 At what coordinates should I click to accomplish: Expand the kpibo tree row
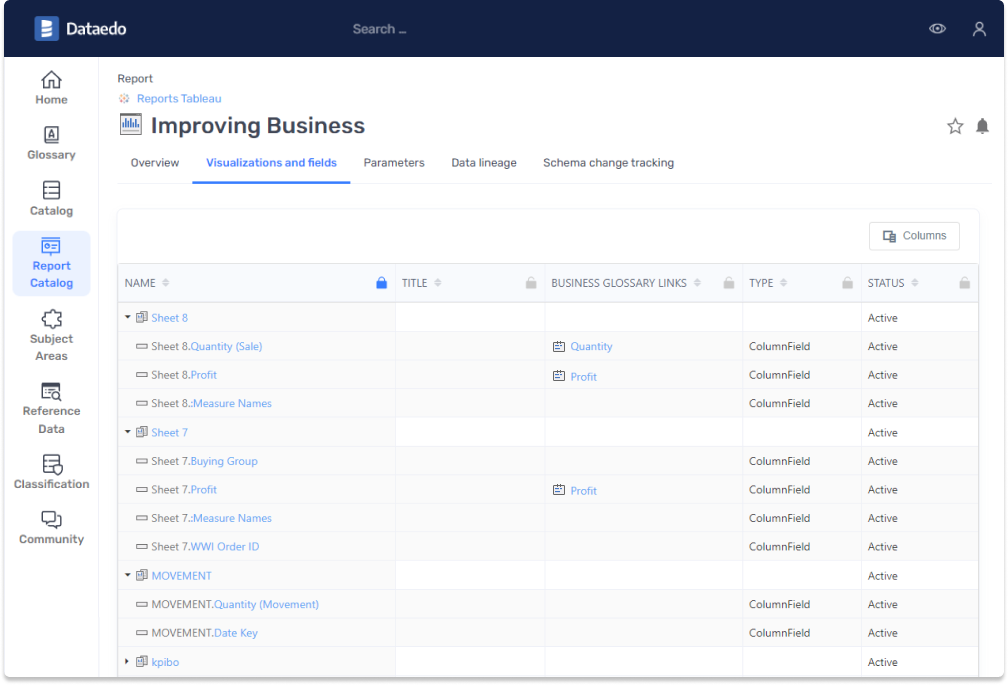click(x=128, y=662)
